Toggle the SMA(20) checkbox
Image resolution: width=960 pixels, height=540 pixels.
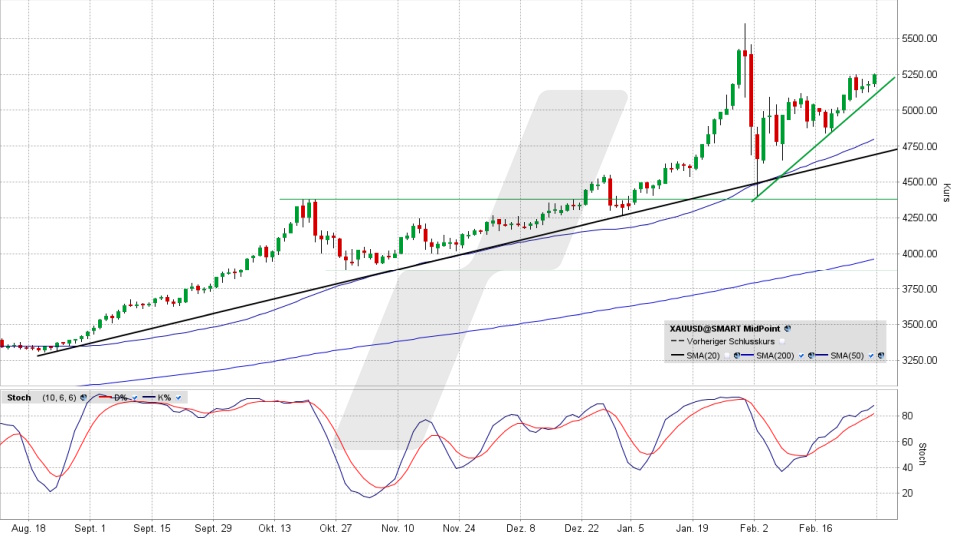tap(726, 355)
